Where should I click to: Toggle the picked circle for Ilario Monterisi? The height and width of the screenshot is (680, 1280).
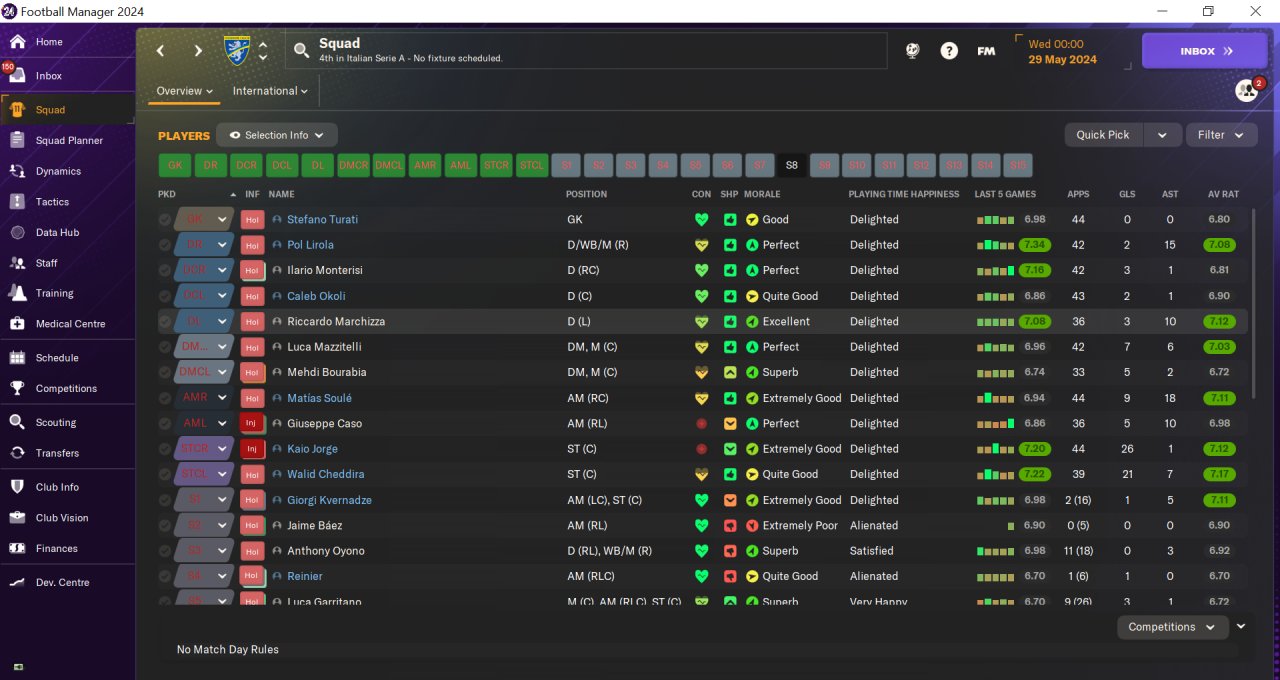click(x=165, y=270)
